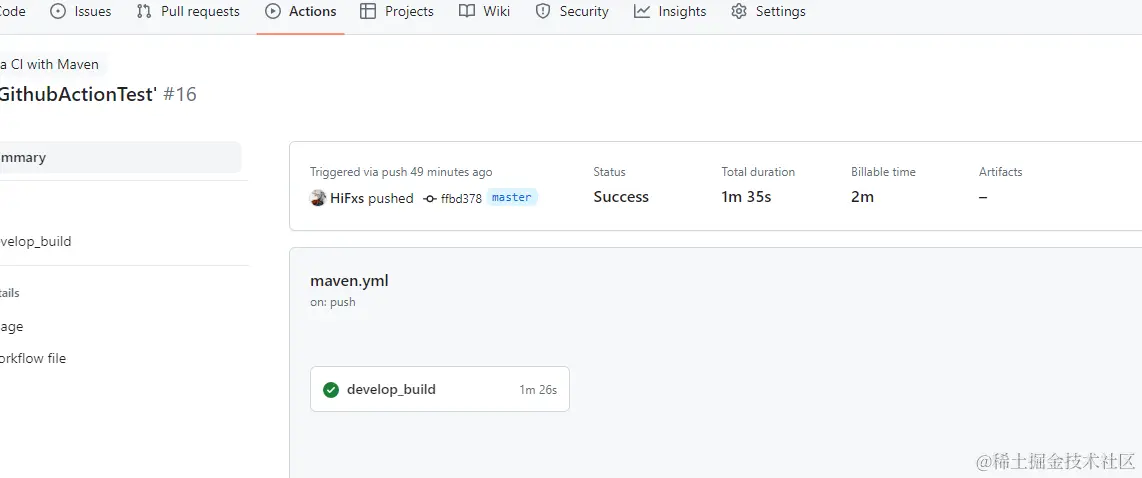This screenshot has height=478, width=1142.
Task: Open the Issues tab
Action: [x=81, y=12]
